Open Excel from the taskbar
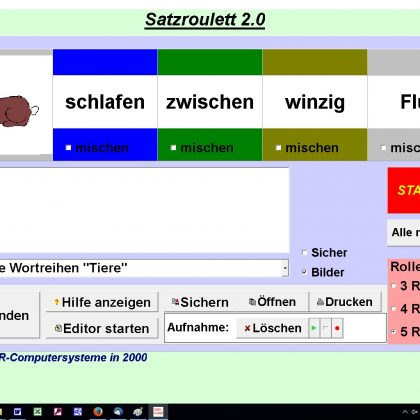This screenshot has width=420, height=420. coord(37,412)
